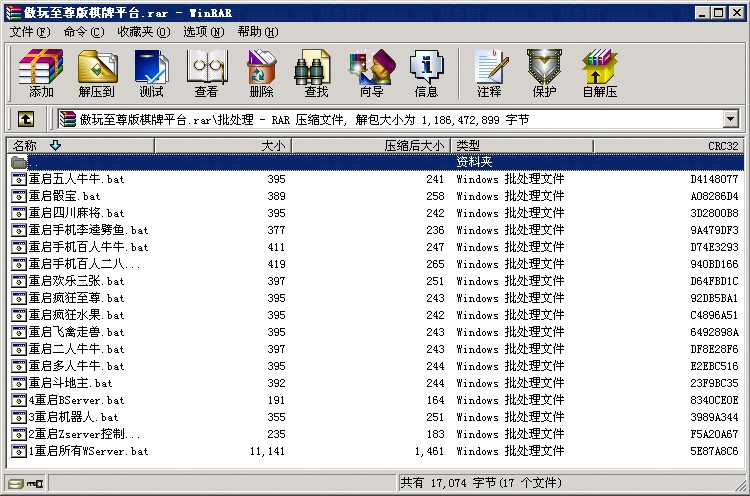Create archive with 自解压 (SFX) icon

pos(599,73)
